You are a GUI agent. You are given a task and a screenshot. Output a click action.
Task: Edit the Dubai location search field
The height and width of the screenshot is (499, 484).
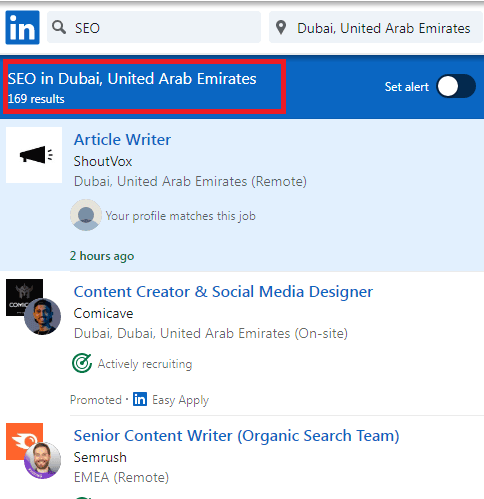click(x=376, y=27)
